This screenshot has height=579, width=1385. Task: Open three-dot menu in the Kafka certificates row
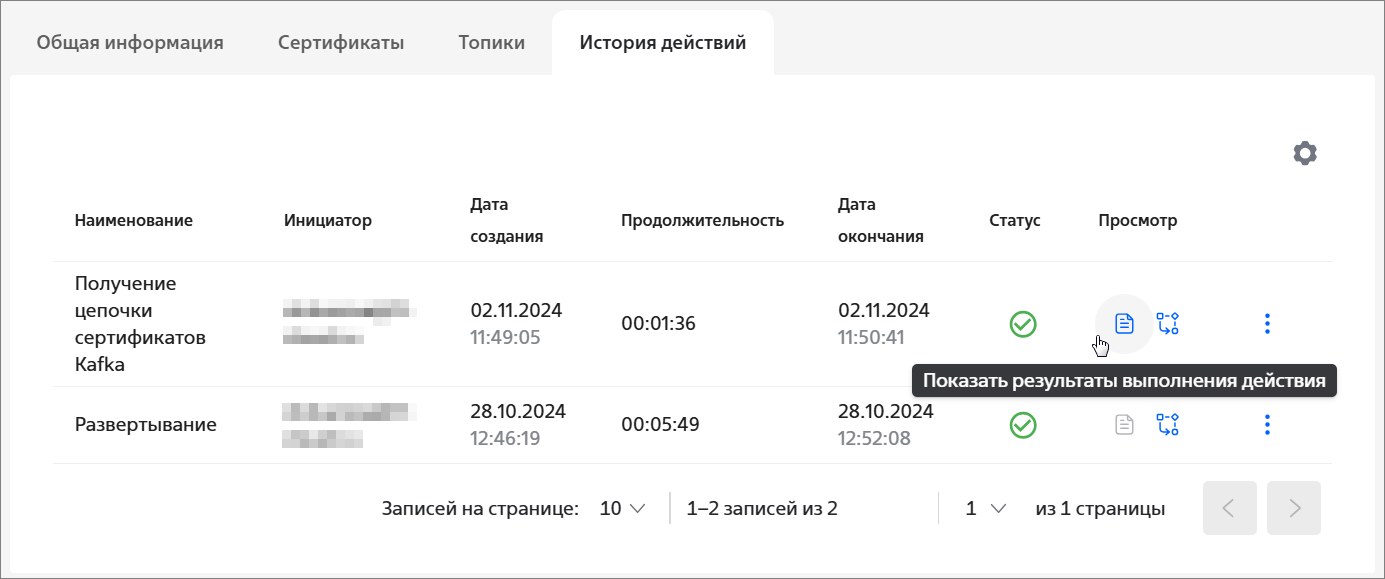pyautogui.click(x=1267, y=323)
